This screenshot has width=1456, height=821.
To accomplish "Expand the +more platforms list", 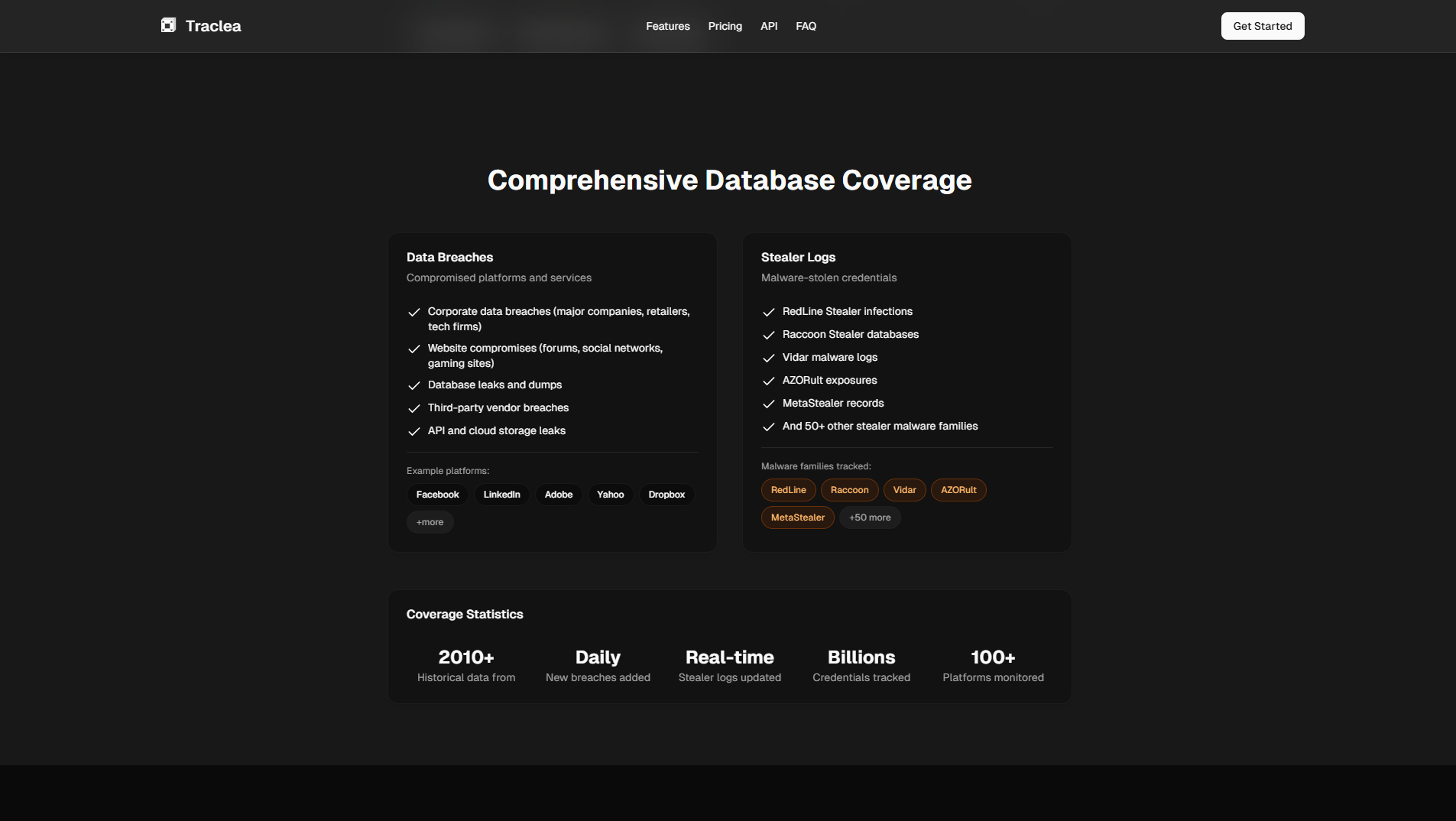I will pyautogui.click(x=430, y=522).
